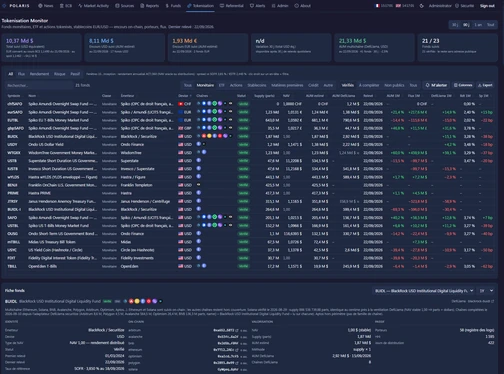Toggle the theme icon beside Administrator

[x=421, y=6]
